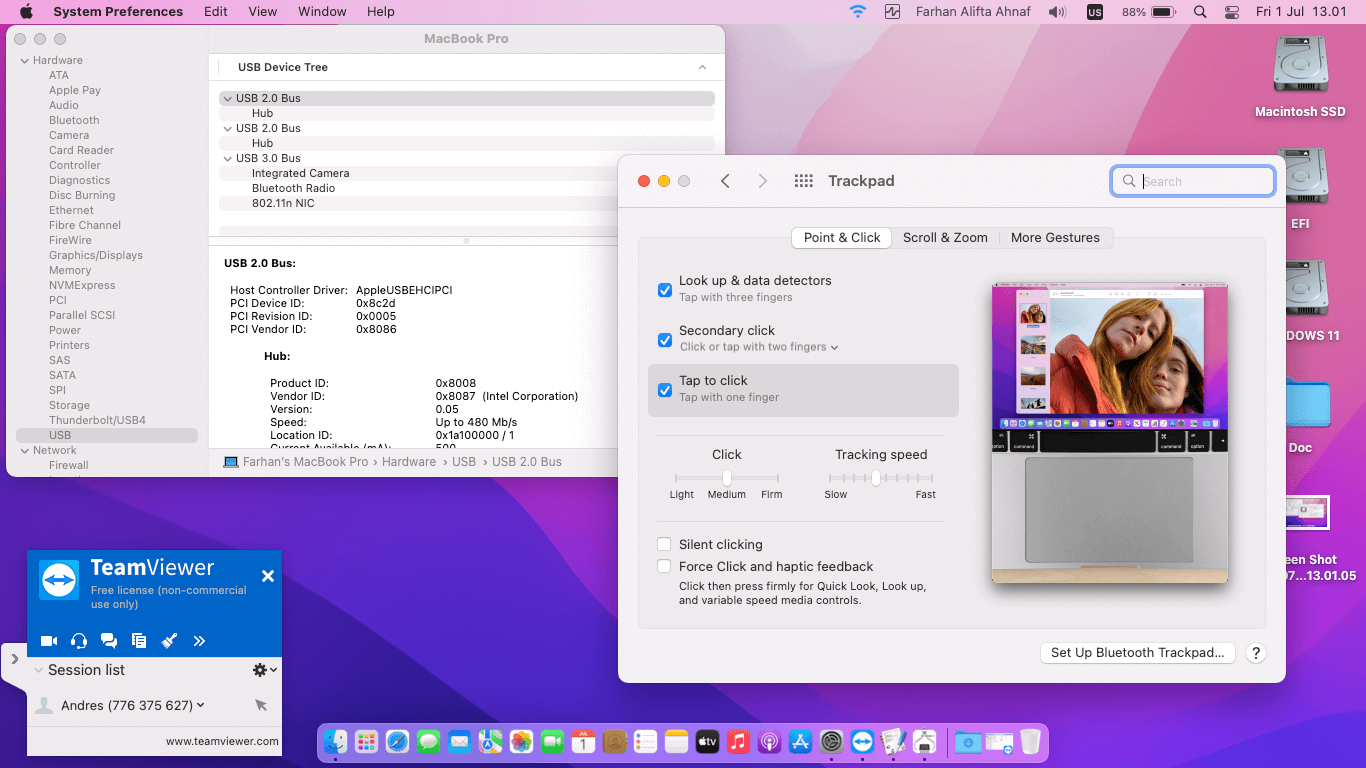The width and height of the screenshot is (1366, 768).
Task: Open the TeamViewer chat icon
Action: (109, 641)
